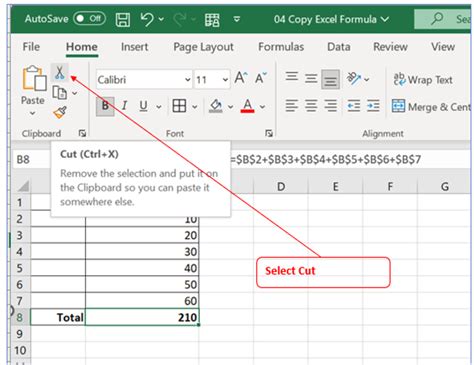Click Middle Align icon
Screen dimensions: 474x365
coord(311,79)
